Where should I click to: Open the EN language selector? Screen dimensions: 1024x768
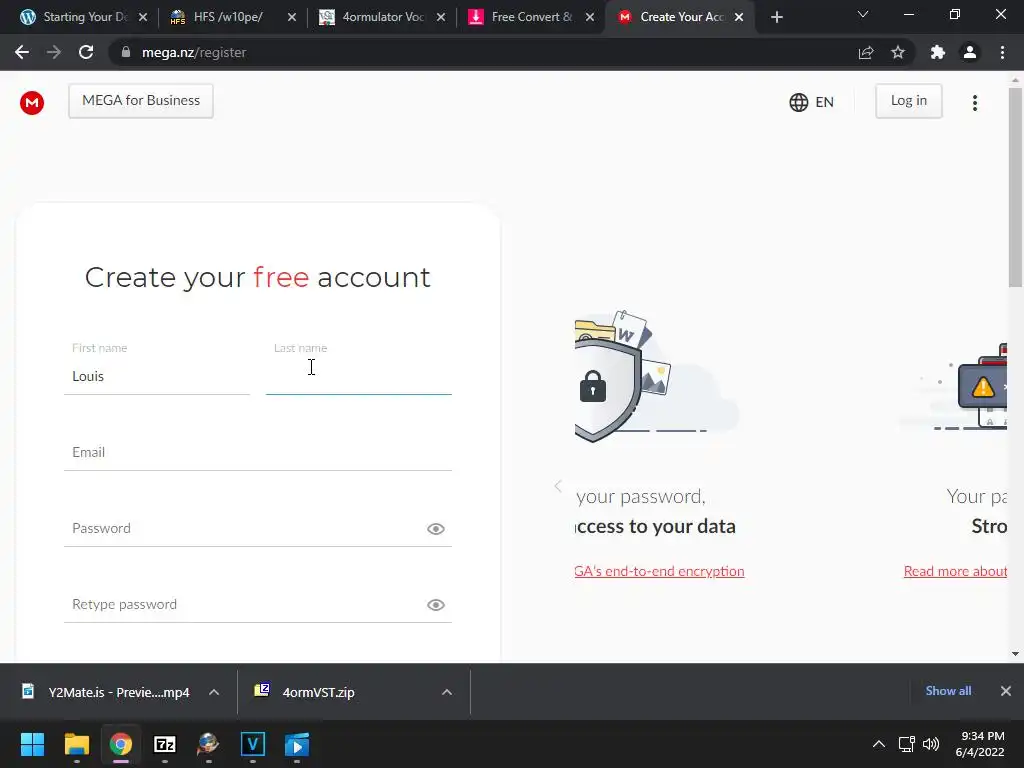click(x=811, y=102)
